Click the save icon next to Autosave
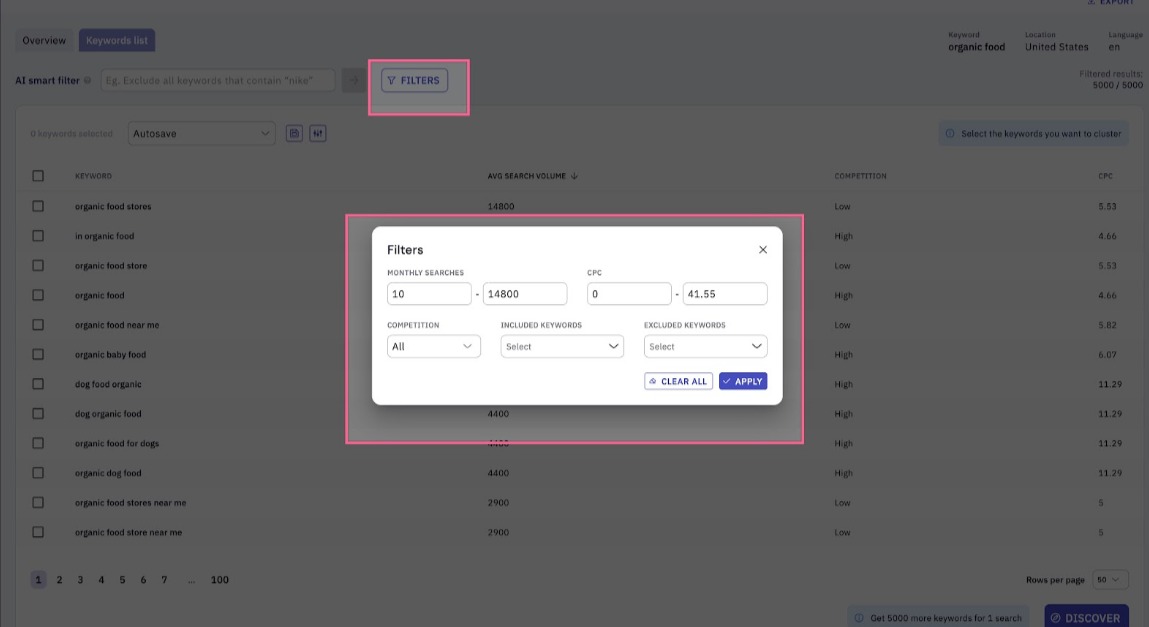Image resolution: width=1149 pixels, height=627 pixels. coord(294,133)
